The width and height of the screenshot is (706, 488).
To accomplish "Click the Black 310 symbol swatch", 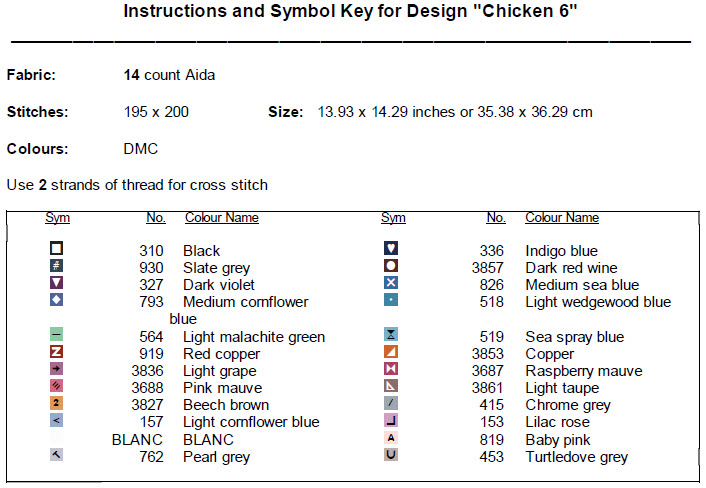I will click(57, 248).
